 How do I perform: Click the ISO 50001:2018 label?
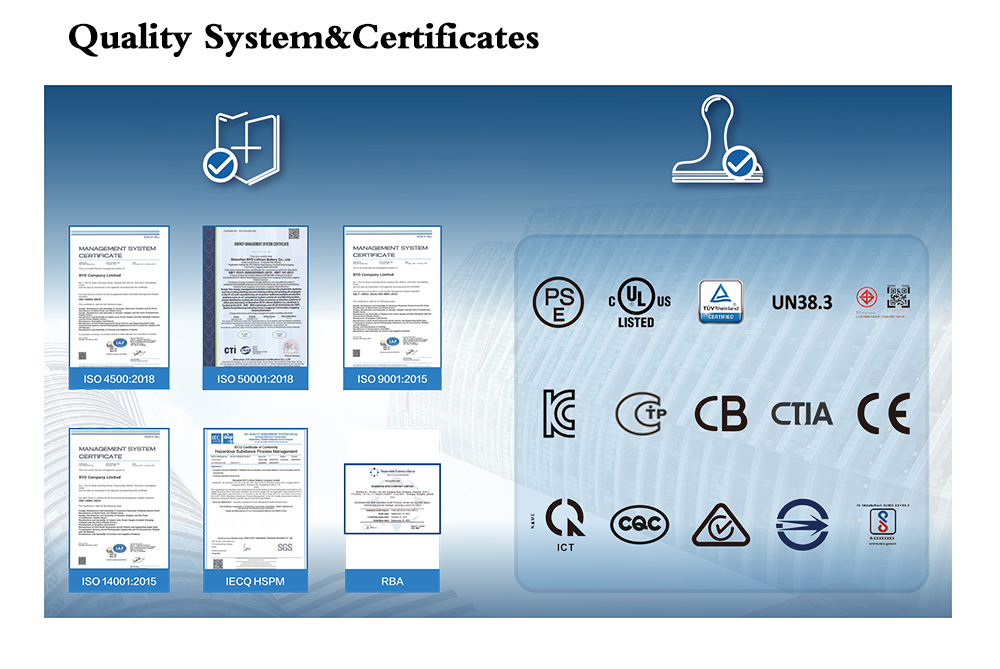coord(255,379)
